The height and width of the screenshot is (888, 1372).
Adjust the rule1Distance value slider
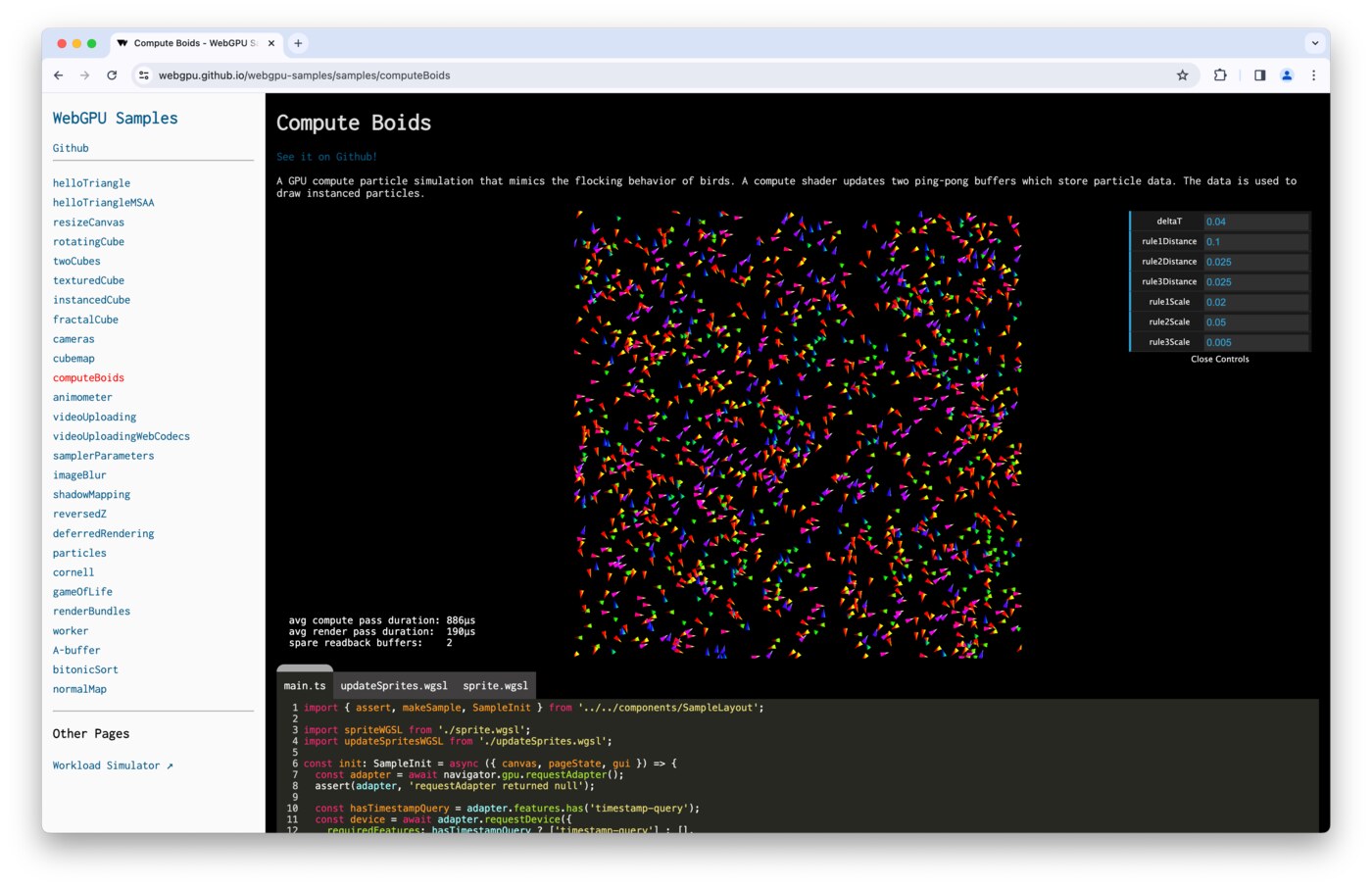[x=1256, y=242]
